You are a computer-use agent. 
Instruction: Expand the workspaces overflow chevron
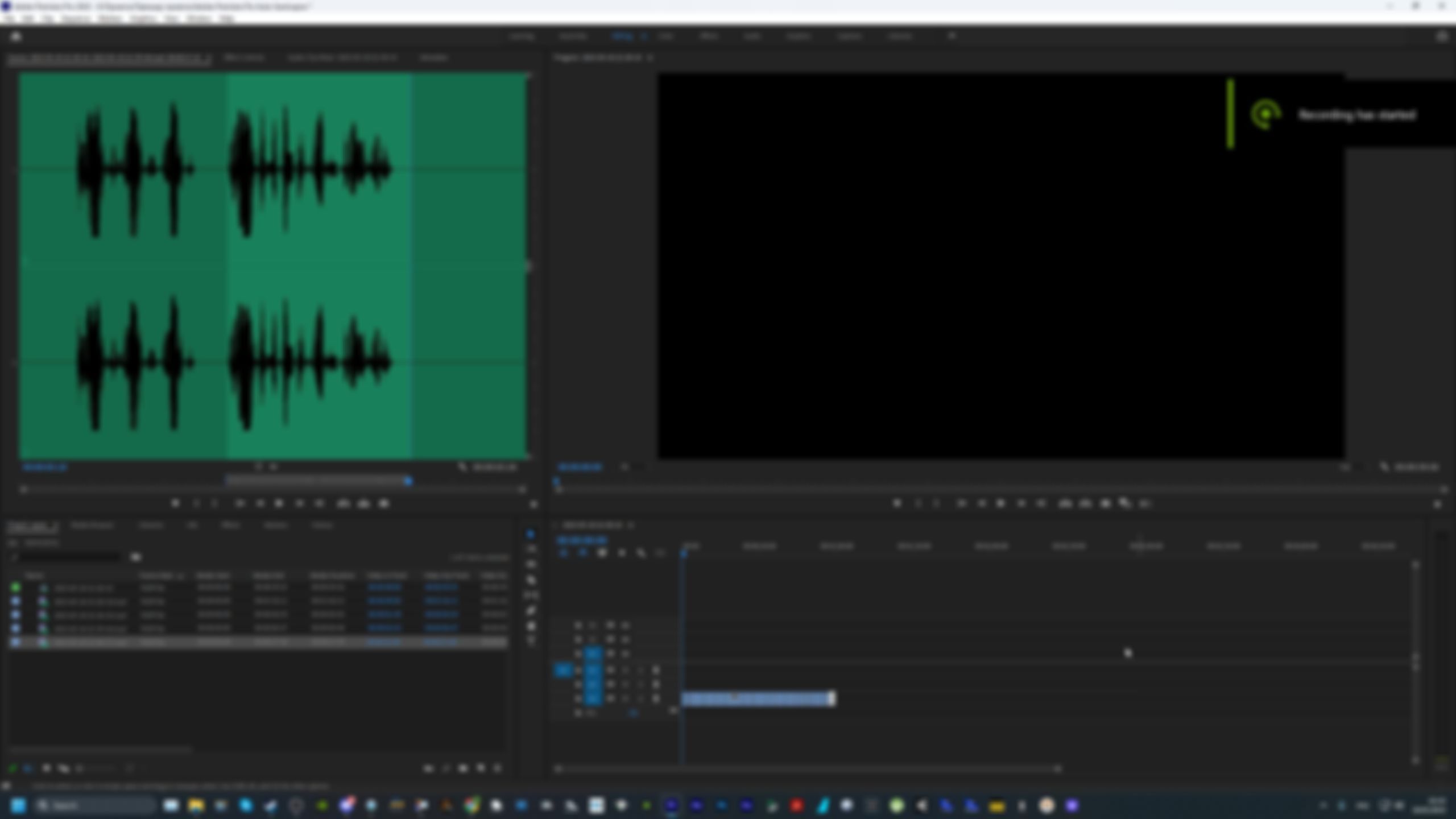[952, 36]
